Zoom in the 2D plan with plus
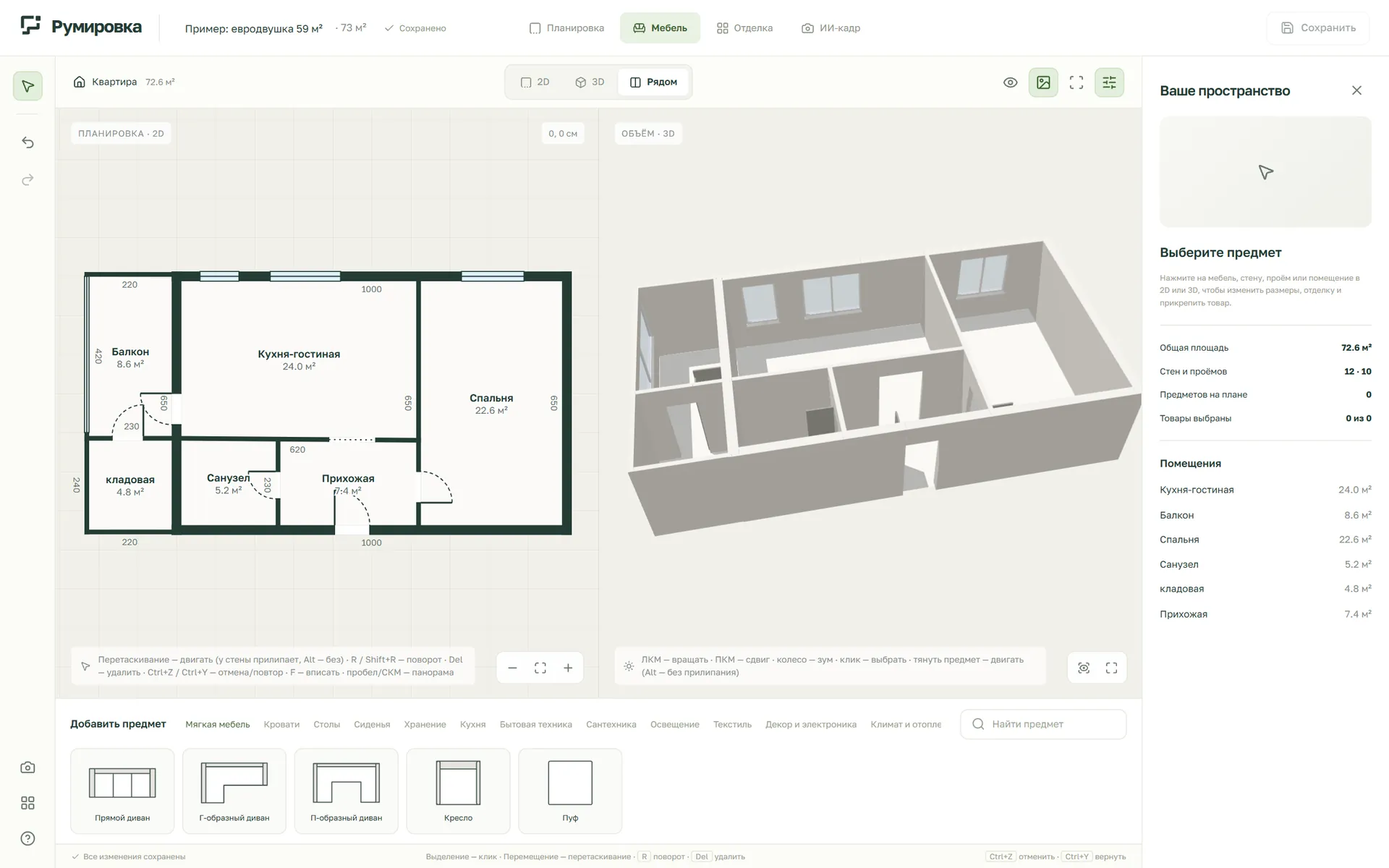The height and width of the screenshot is (868, 1389). [568, 668]
